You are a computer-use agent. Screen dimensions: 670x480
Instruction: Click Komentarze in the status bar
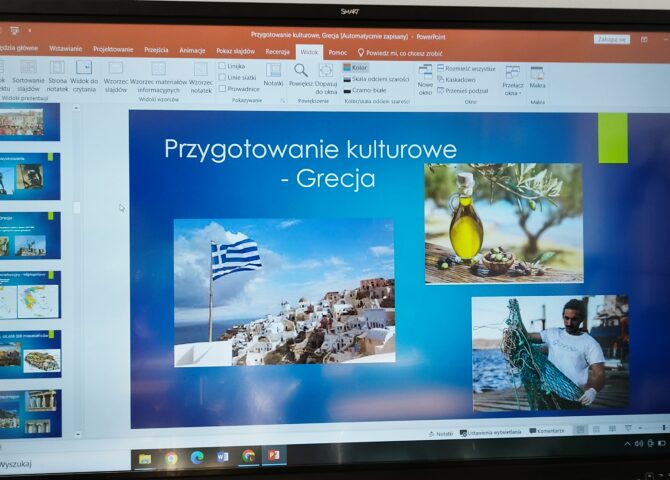pyautogui.click(x=546, y=431)
